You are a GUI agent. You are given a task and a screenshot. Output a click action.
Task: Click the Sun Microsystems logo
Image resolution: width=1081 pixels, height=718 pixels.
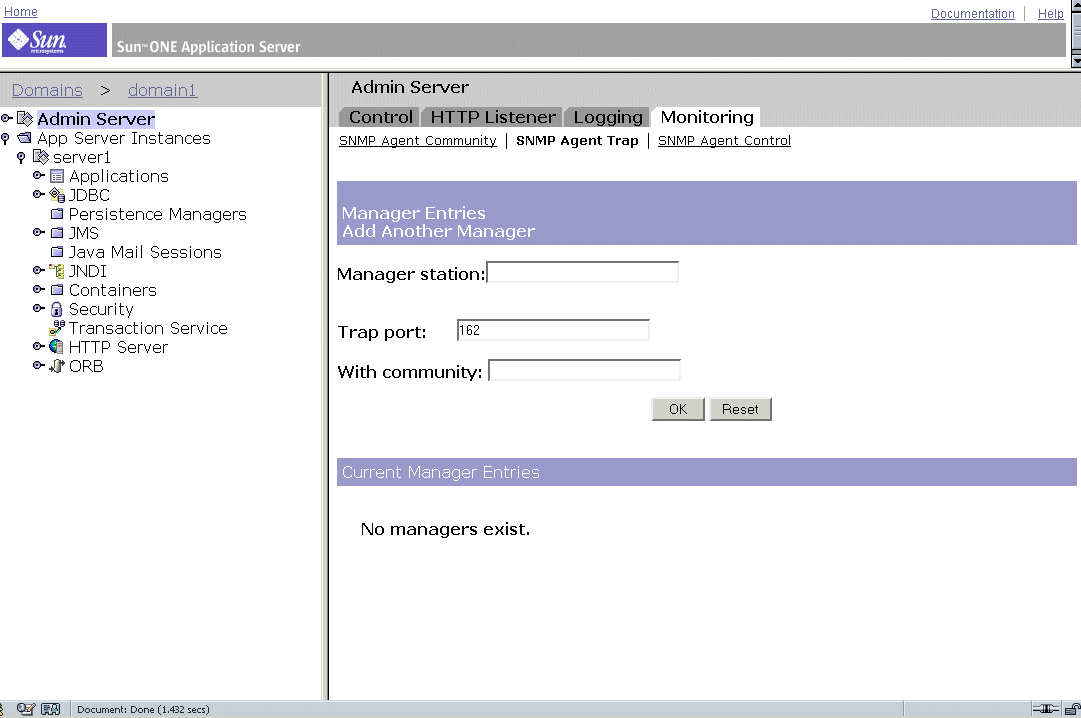click(53, 39)
